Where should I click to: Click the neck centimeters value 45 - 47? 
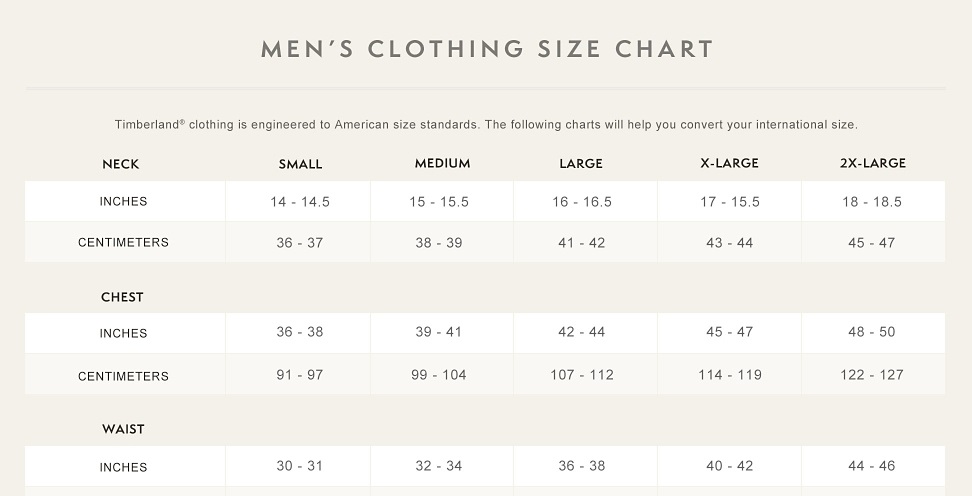872,243
